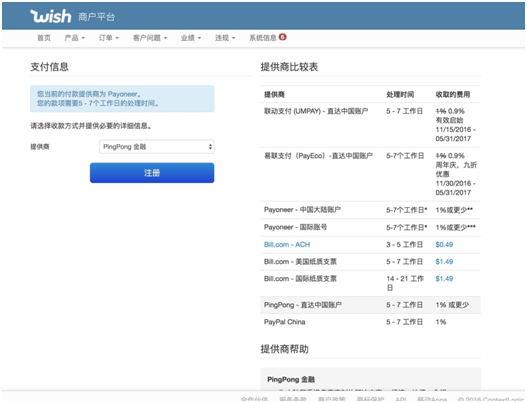Click the blue 注册 button

click(152, 173)
